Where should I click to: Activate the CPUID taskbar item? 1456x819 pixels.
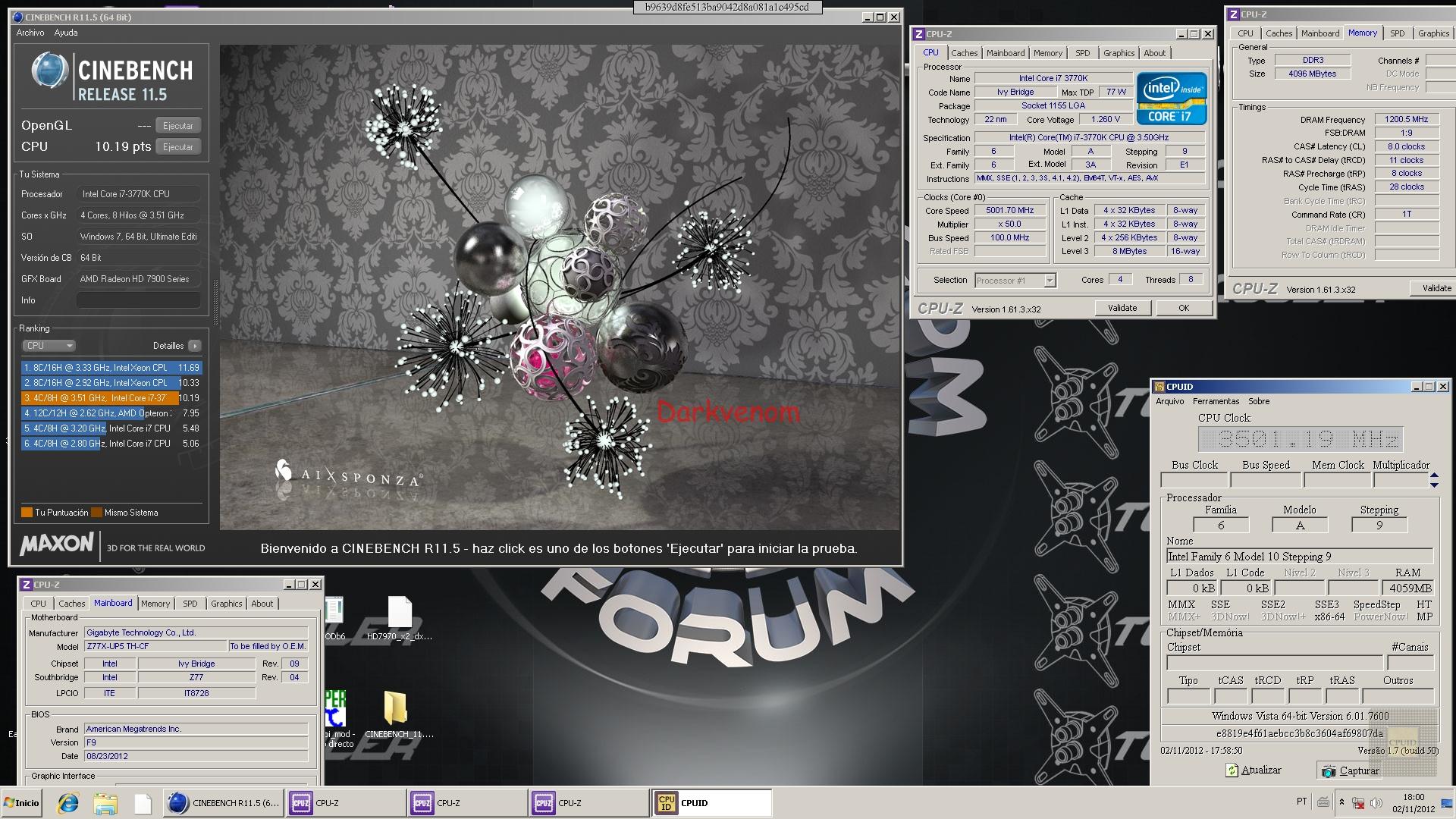[711, 803]
